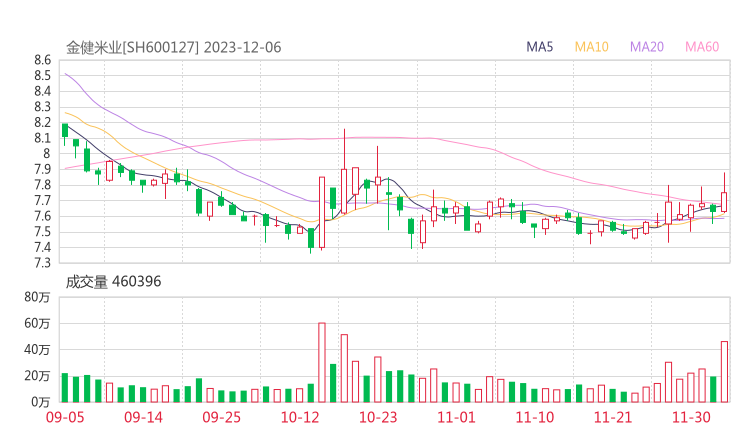This screenshot has width=740, height=440.
Task: Click the MA60 legend label
Action: 702,47
